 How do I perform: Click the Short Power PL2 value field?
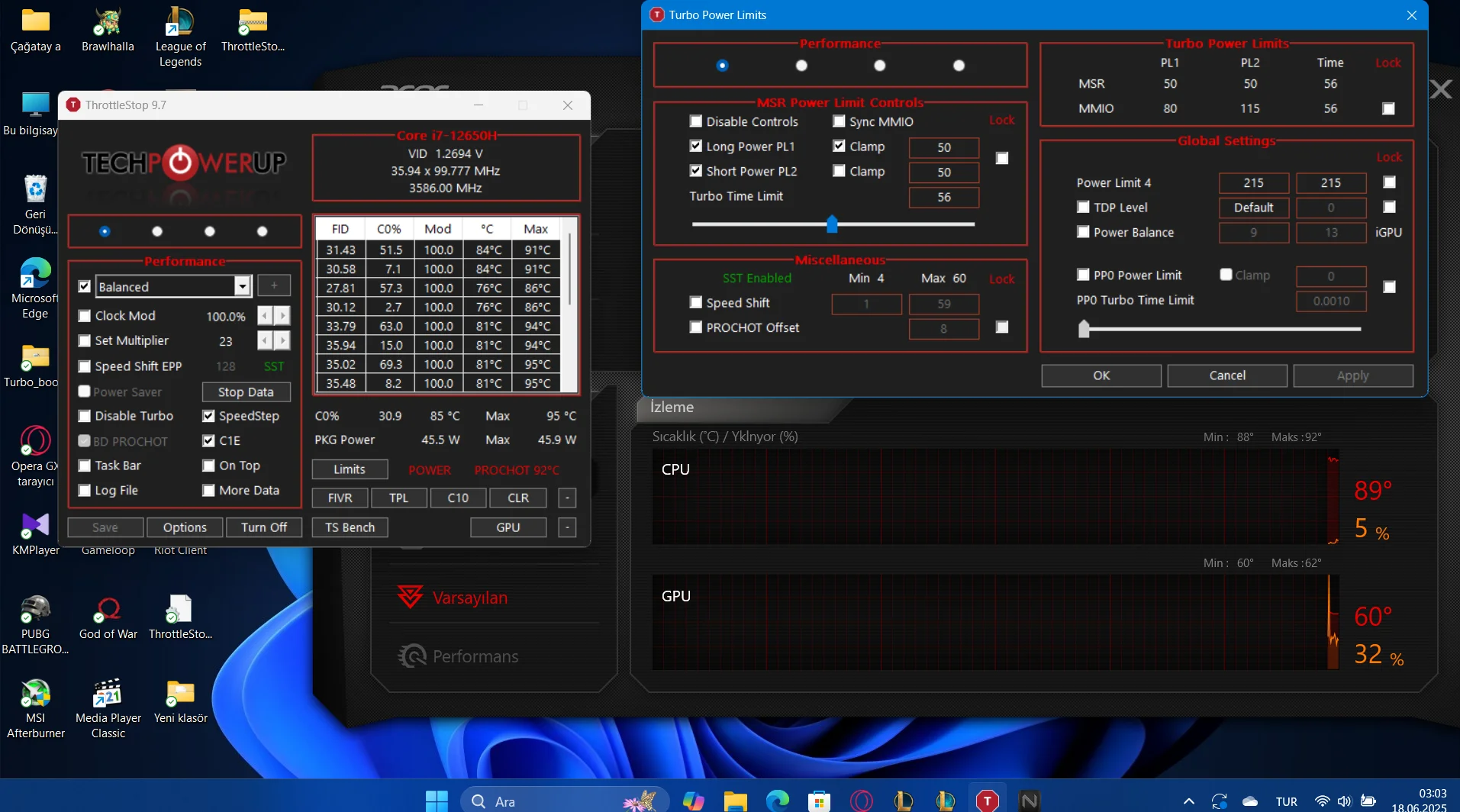(943, 172)
